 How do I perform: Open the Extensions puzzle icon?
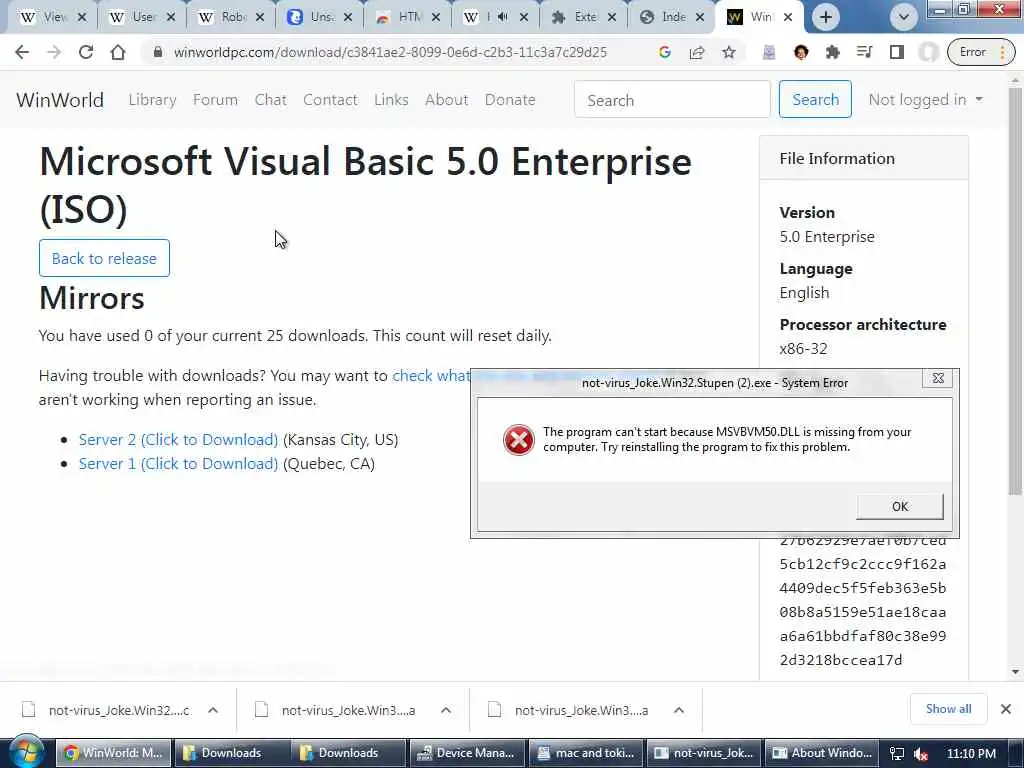[x=833, y=52]
